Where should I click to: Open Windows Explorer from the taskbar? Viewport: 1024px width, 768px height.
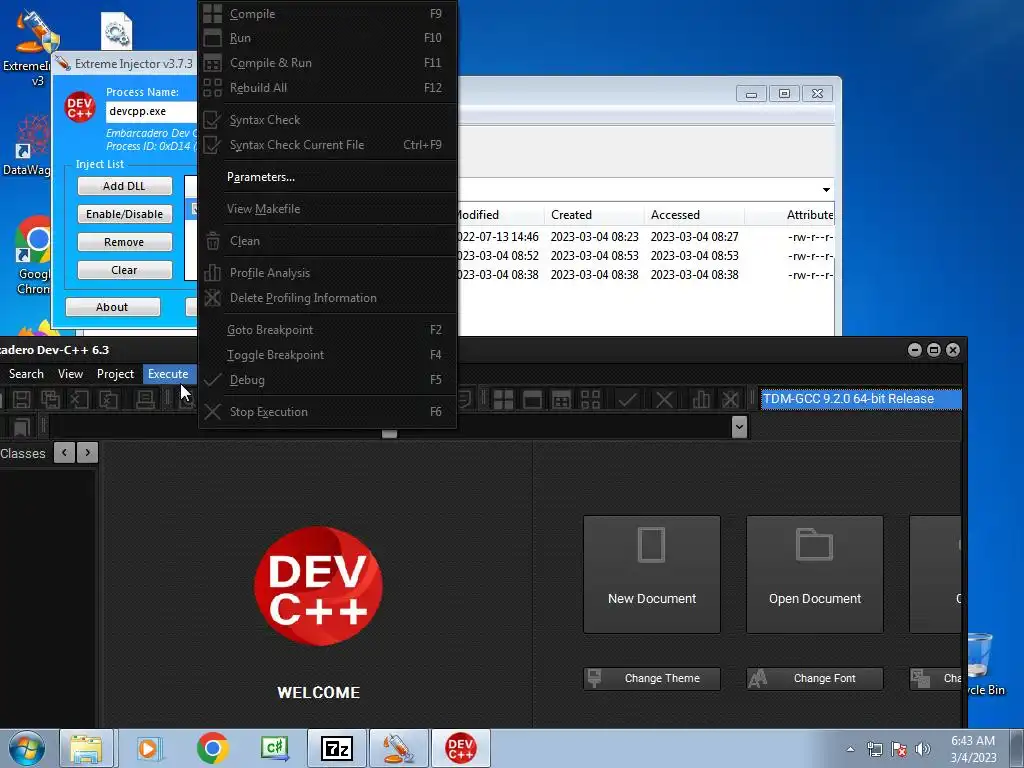pos(86,748)
